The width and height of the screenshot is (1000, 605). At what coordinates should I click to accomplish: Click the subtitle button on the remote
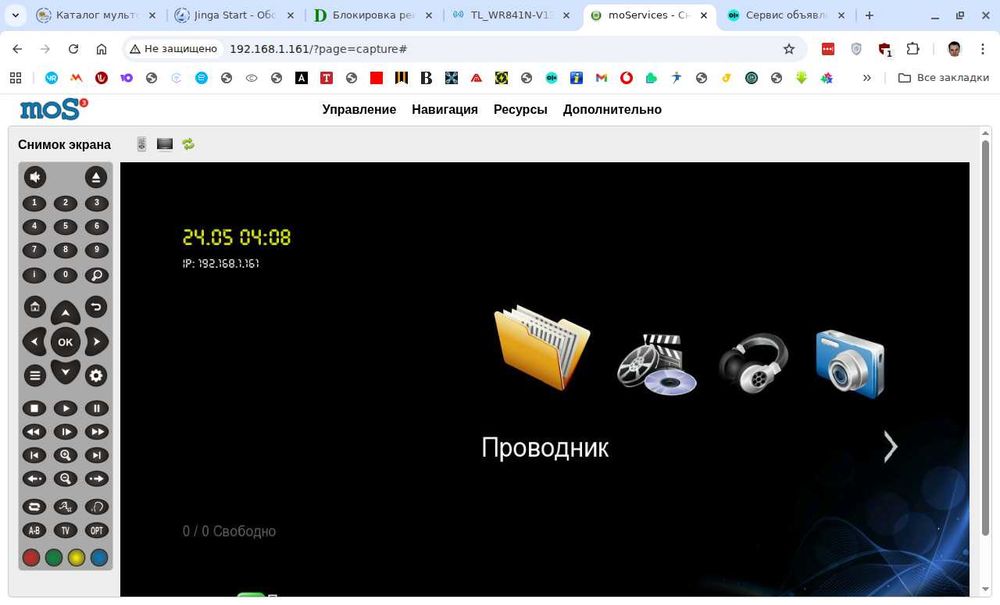click(65, 507)
